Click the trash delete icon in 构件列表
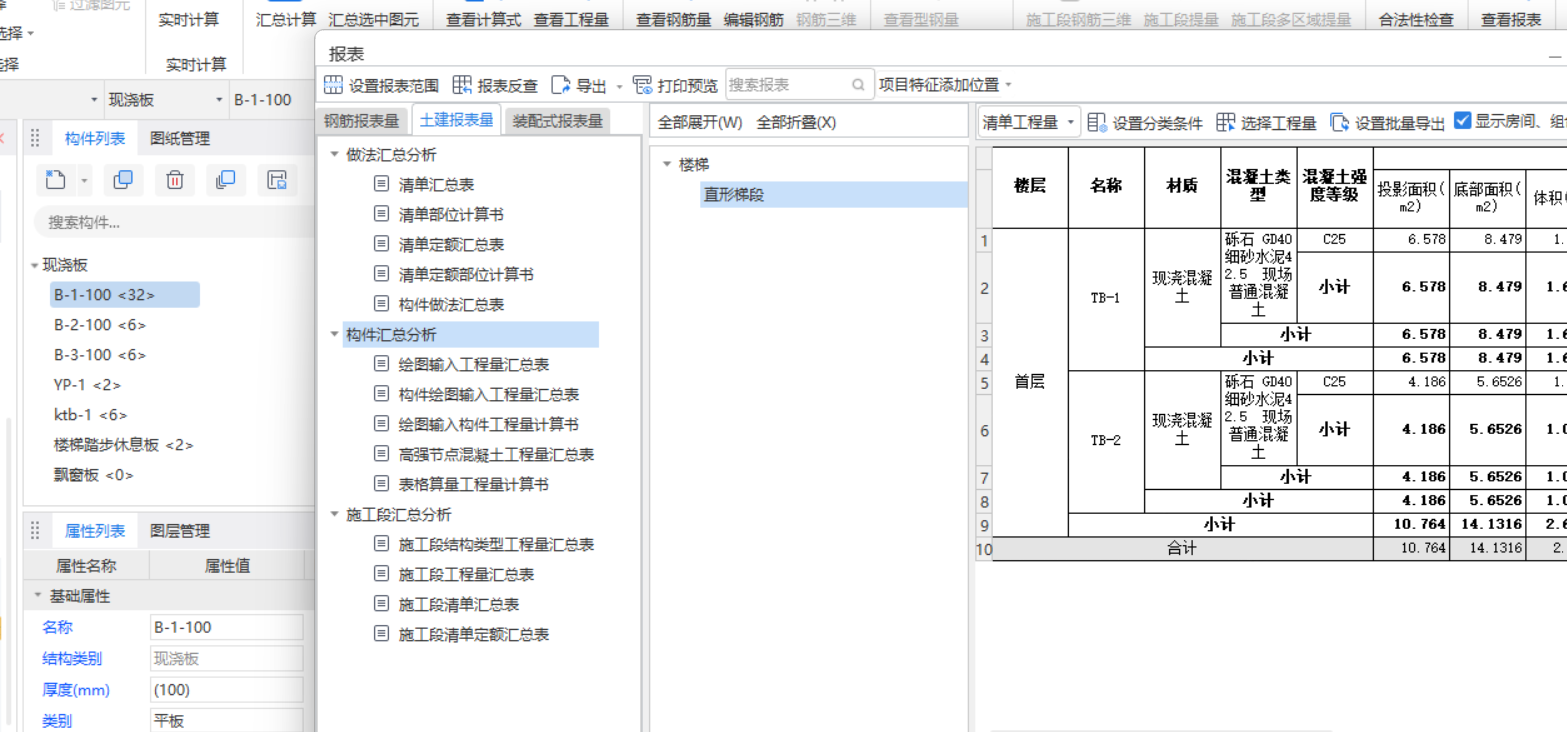This screenshot has width=1567, height=732. [x=175, y=180]
